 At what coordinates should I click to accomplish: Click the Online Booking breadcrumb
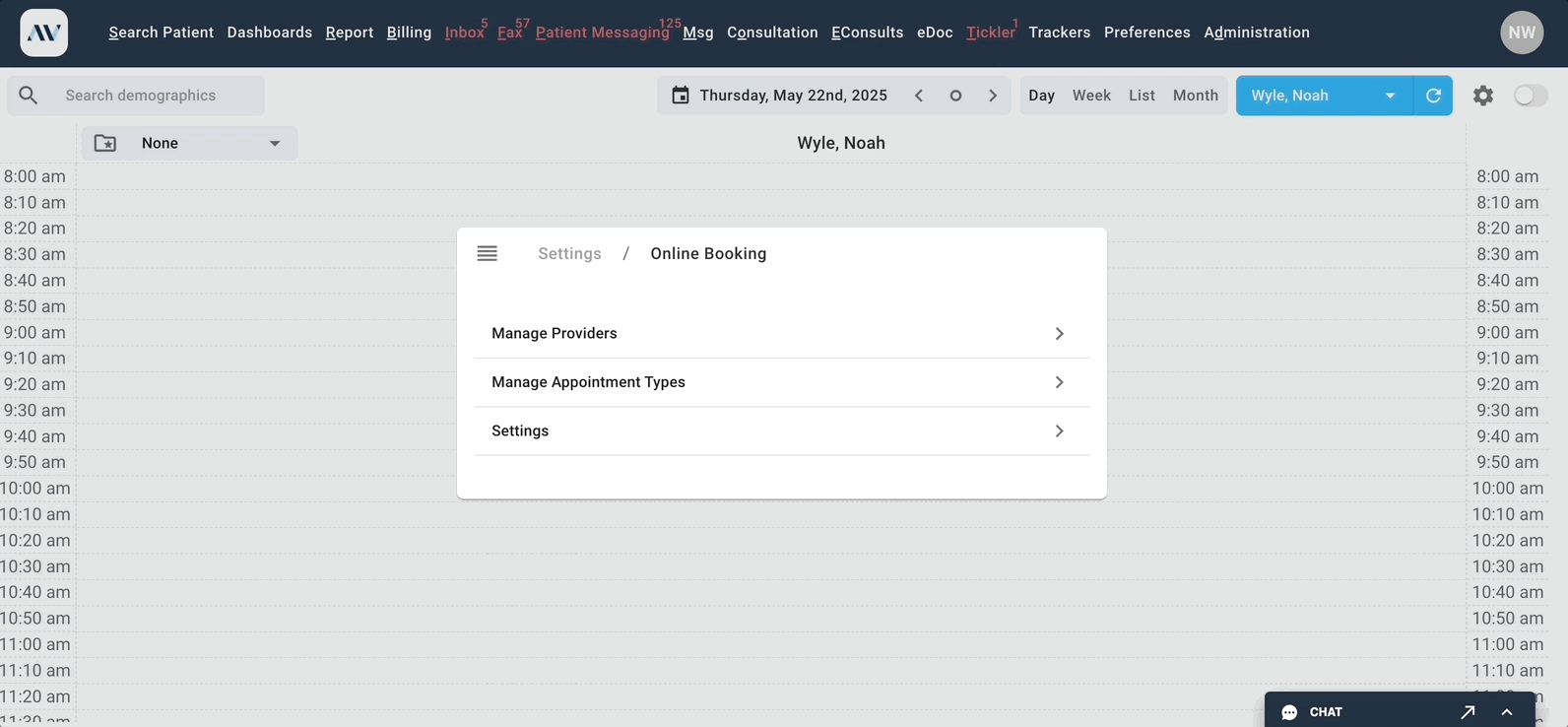[x=708, y=254]
